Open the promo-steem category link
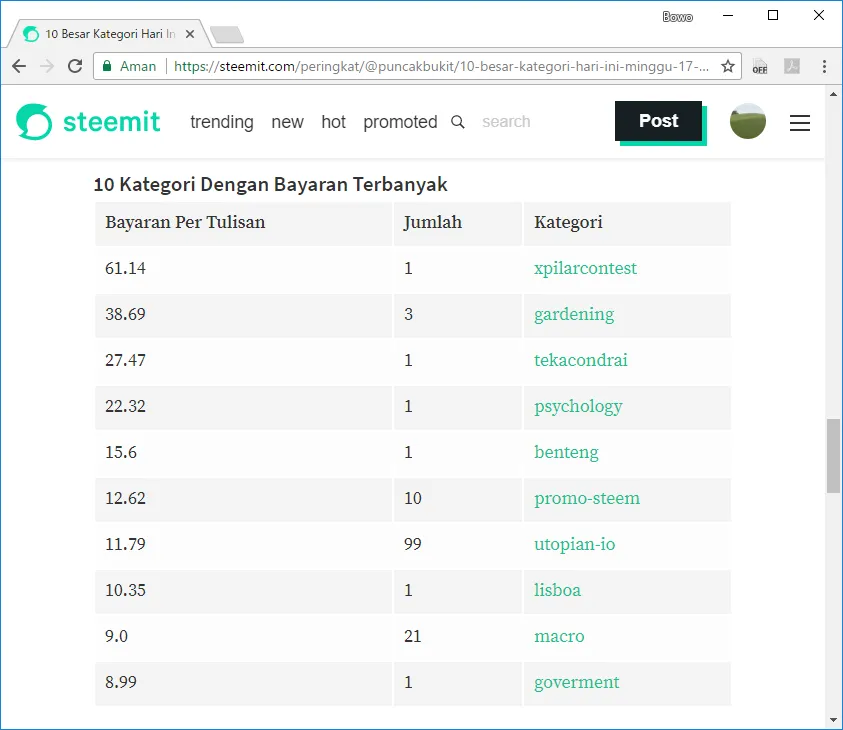This screenshot has width=843, height=730. tap(587, 498)
